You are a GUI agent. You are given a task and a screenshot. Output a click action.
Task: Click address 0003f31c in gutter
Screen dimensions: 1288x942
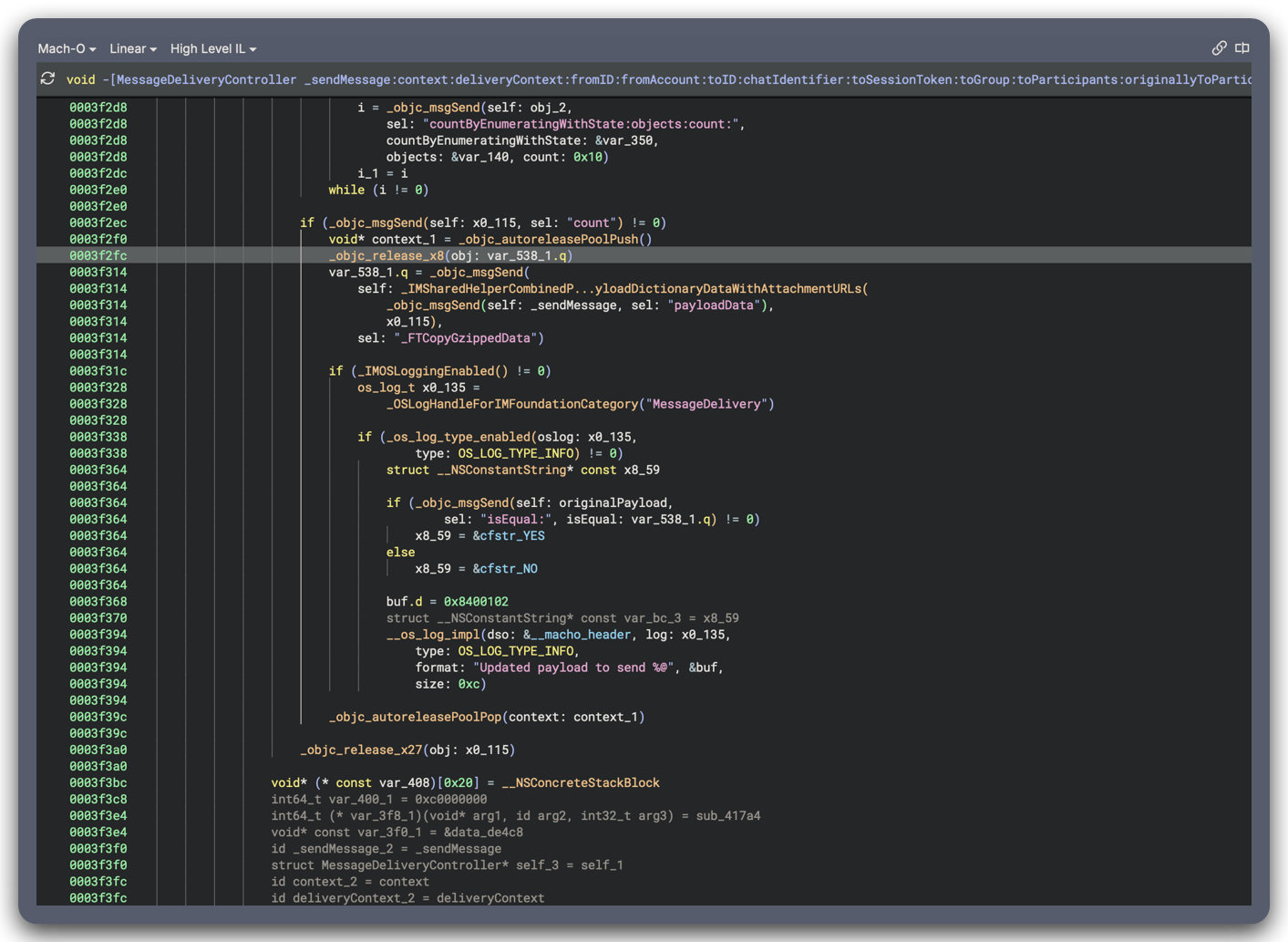98,371
